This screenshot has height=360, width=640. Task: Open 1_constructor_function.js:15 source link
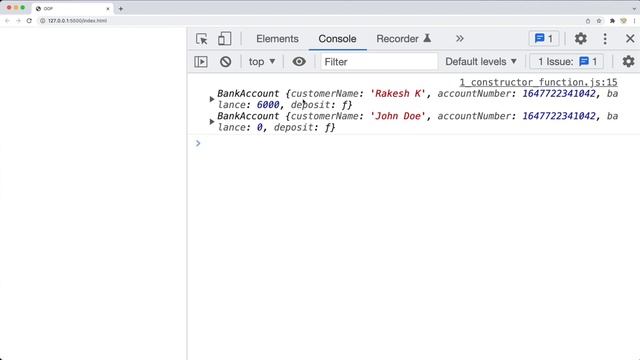pos(538,82)
